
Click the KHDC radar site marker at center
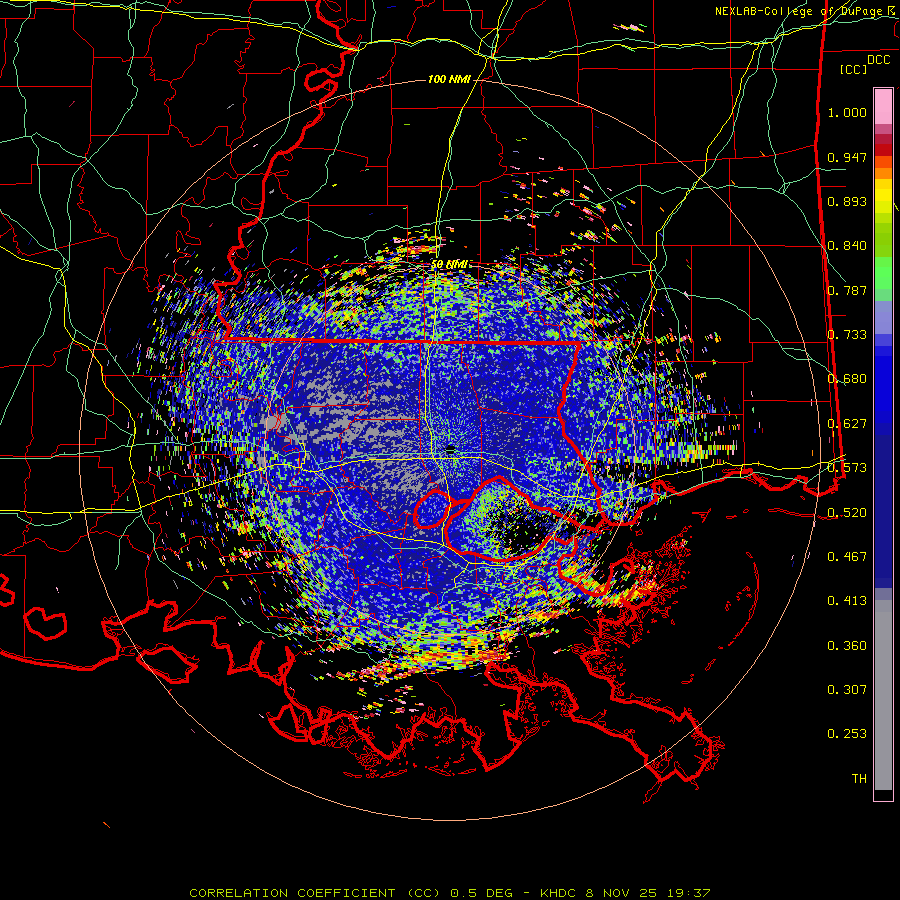[451, 449]
